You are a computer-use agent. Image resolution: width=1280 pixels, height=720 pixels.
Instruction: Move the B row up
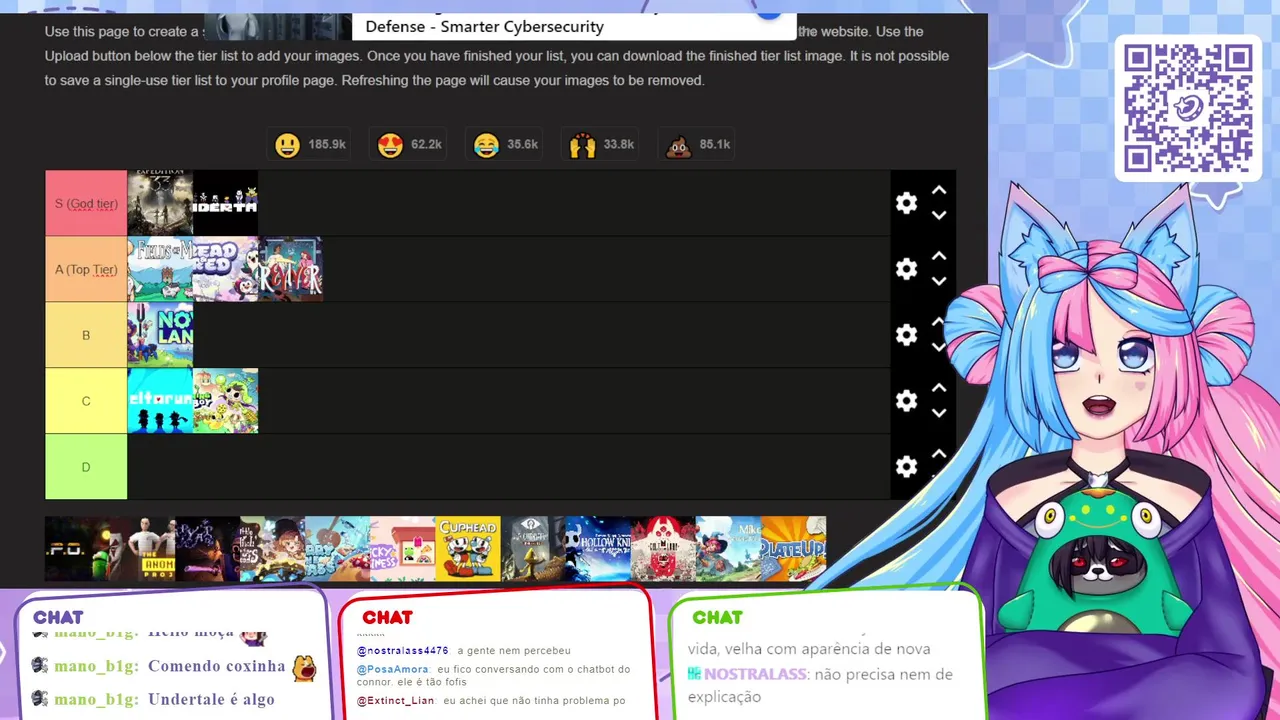click(939, 322)
